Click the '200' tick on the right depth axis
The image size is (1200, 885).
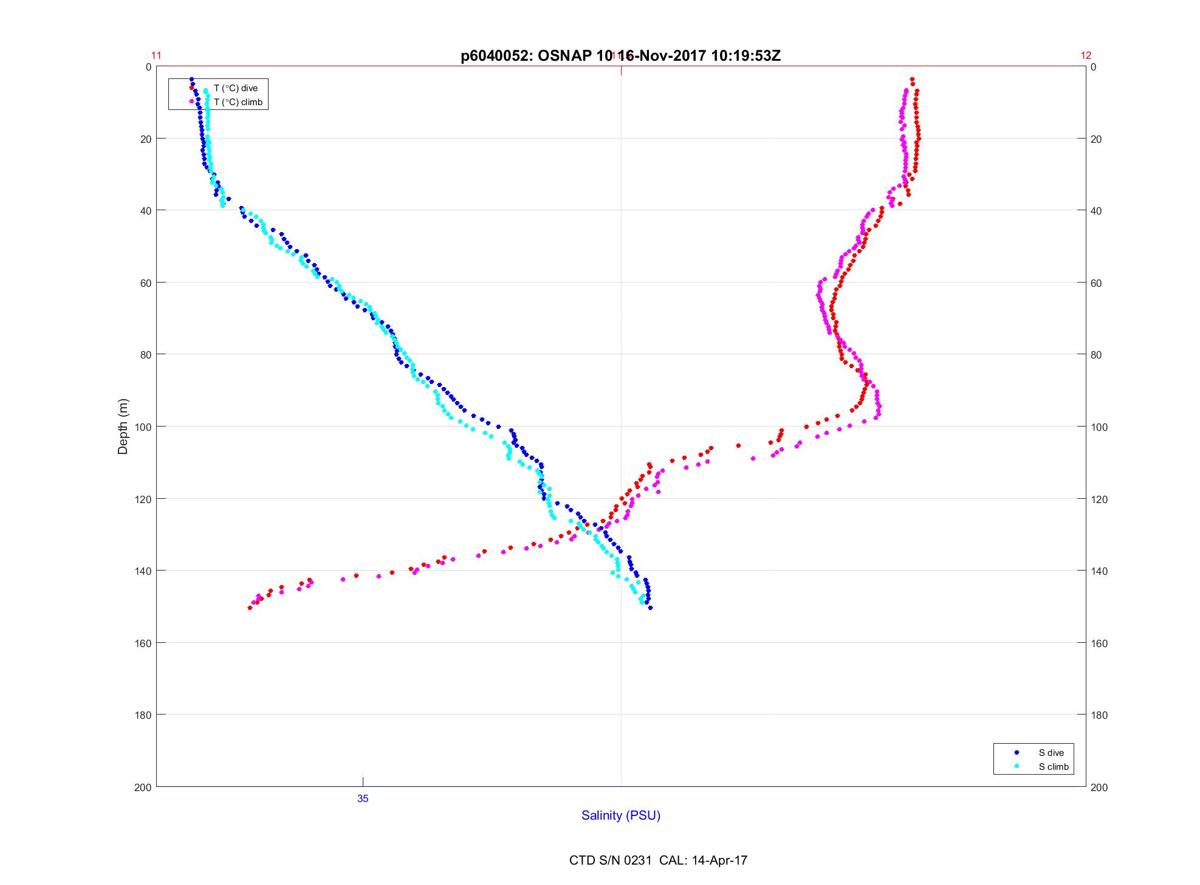coord(1100,787)
